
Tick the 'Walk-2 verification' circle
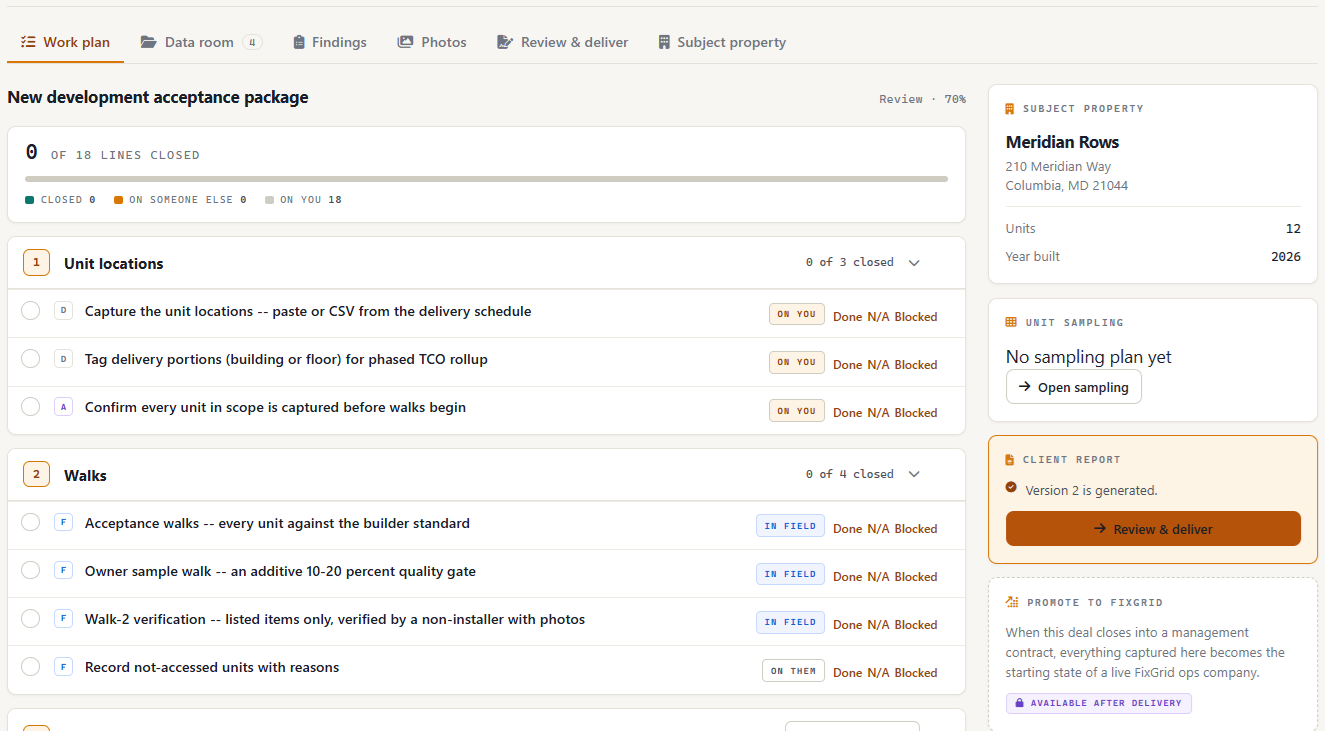tap(30, 619)
